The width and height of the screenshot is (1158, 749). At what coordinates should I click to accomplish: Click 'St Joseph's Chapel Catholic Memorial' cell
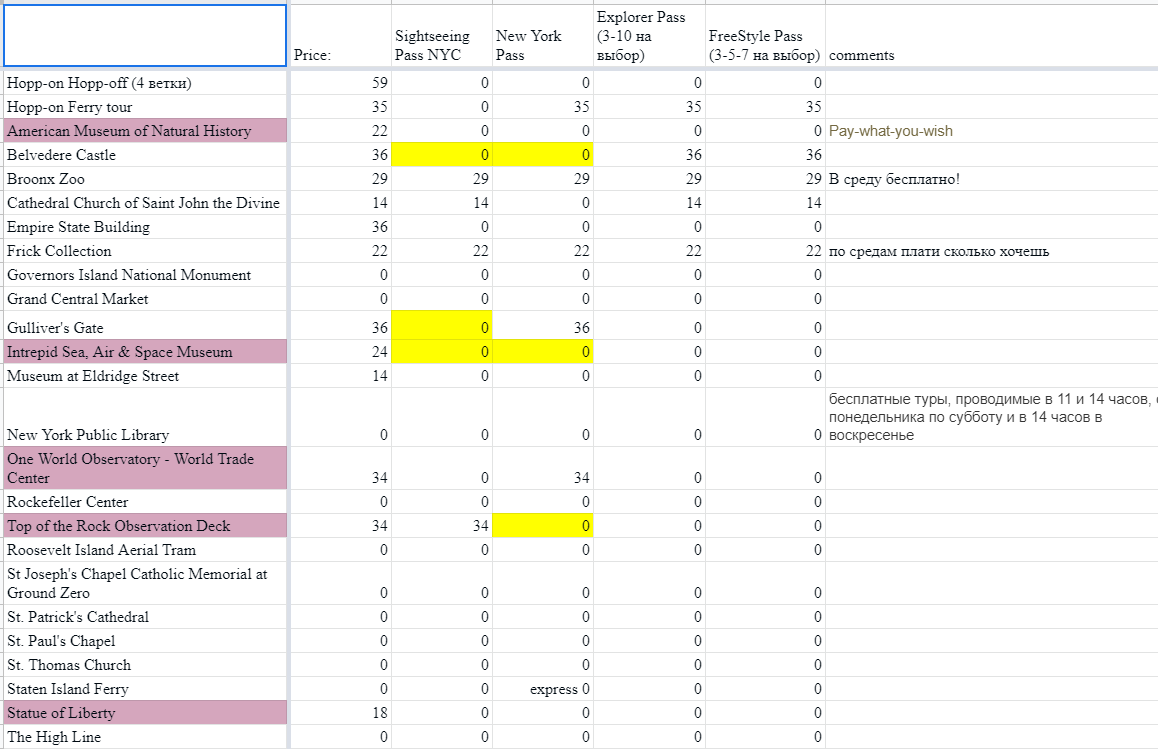point(145,584)
